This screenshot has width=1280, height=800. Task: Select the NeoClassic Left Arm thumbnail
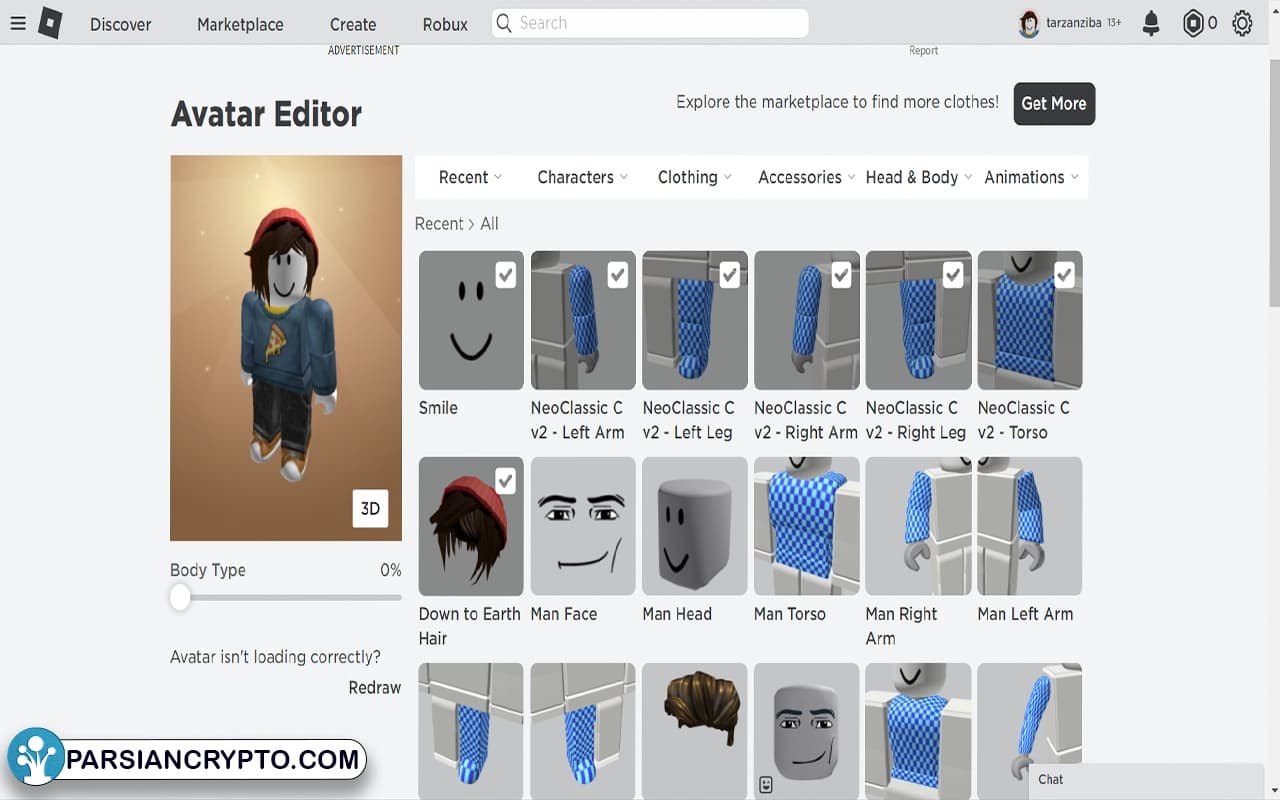583,320
